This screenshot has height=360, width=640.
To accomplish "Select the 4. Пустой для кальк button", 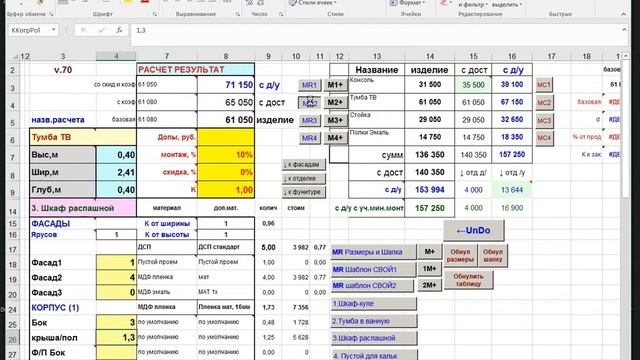I will point(373,355).
